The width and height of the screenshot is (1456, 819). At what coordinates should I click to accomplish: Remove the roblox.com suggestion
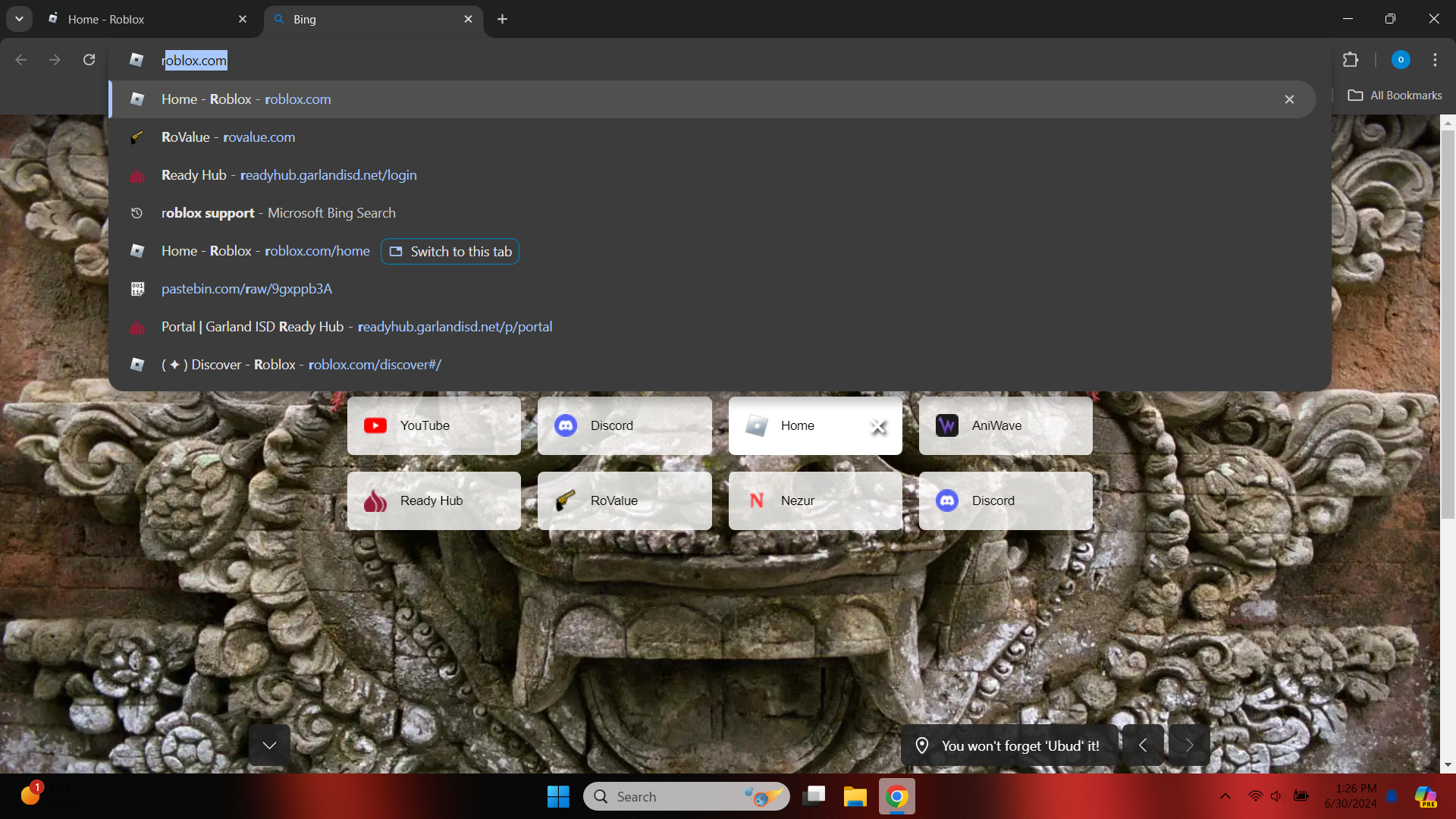pyautogui.click(x=1289, y=99)
